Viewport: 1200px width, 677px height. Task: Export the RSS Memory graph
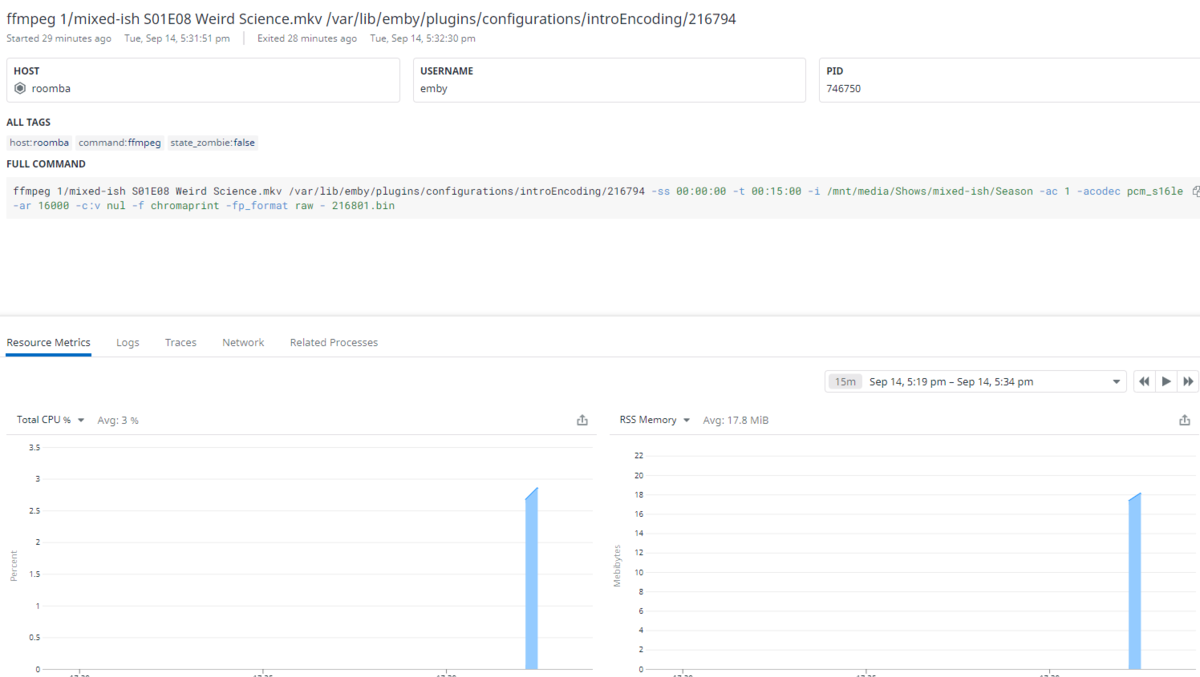pyautogui.click(x=1185, y=420)
